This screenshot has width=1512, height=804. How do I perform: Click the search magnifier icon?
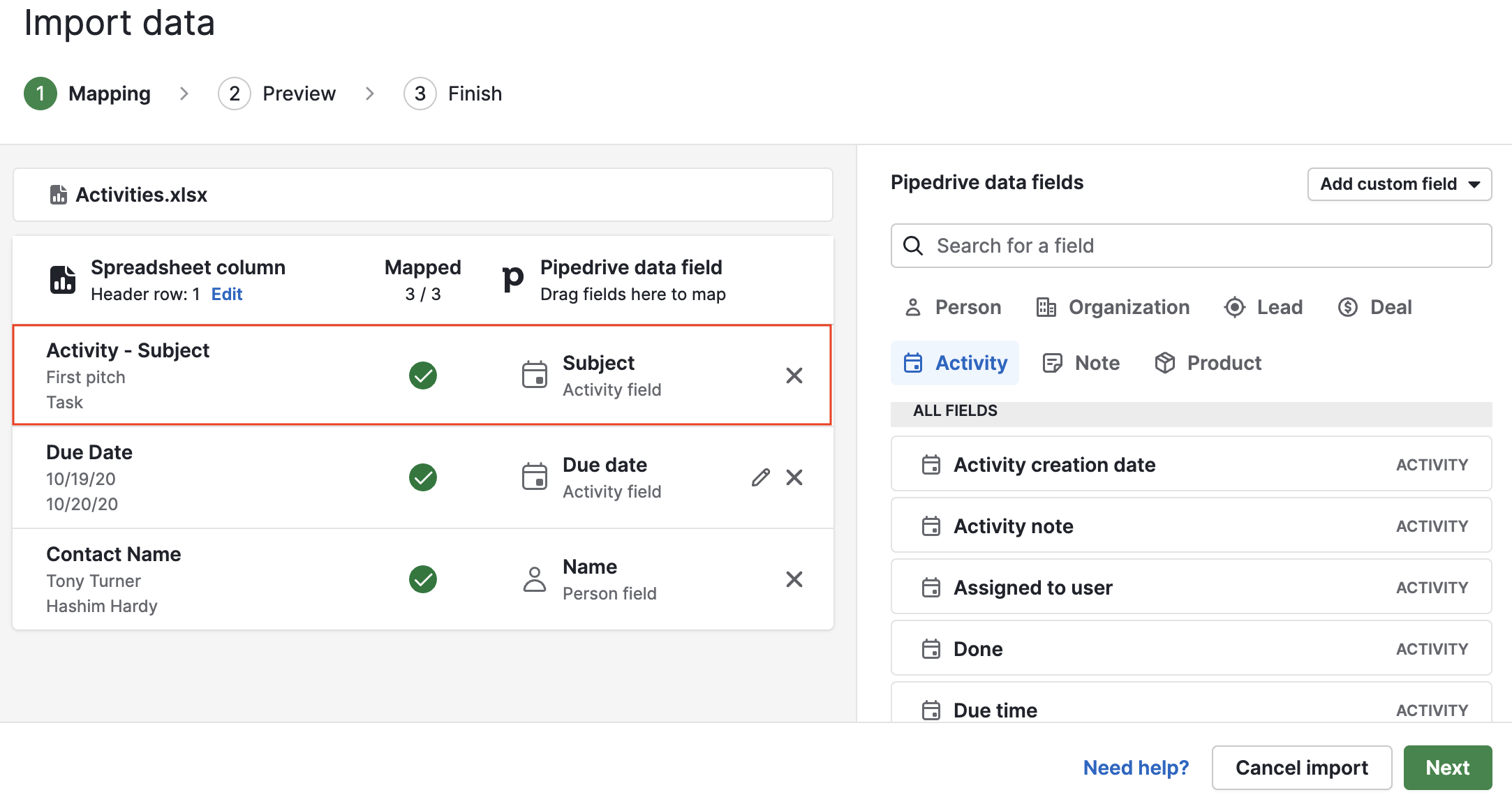point(913,246)
